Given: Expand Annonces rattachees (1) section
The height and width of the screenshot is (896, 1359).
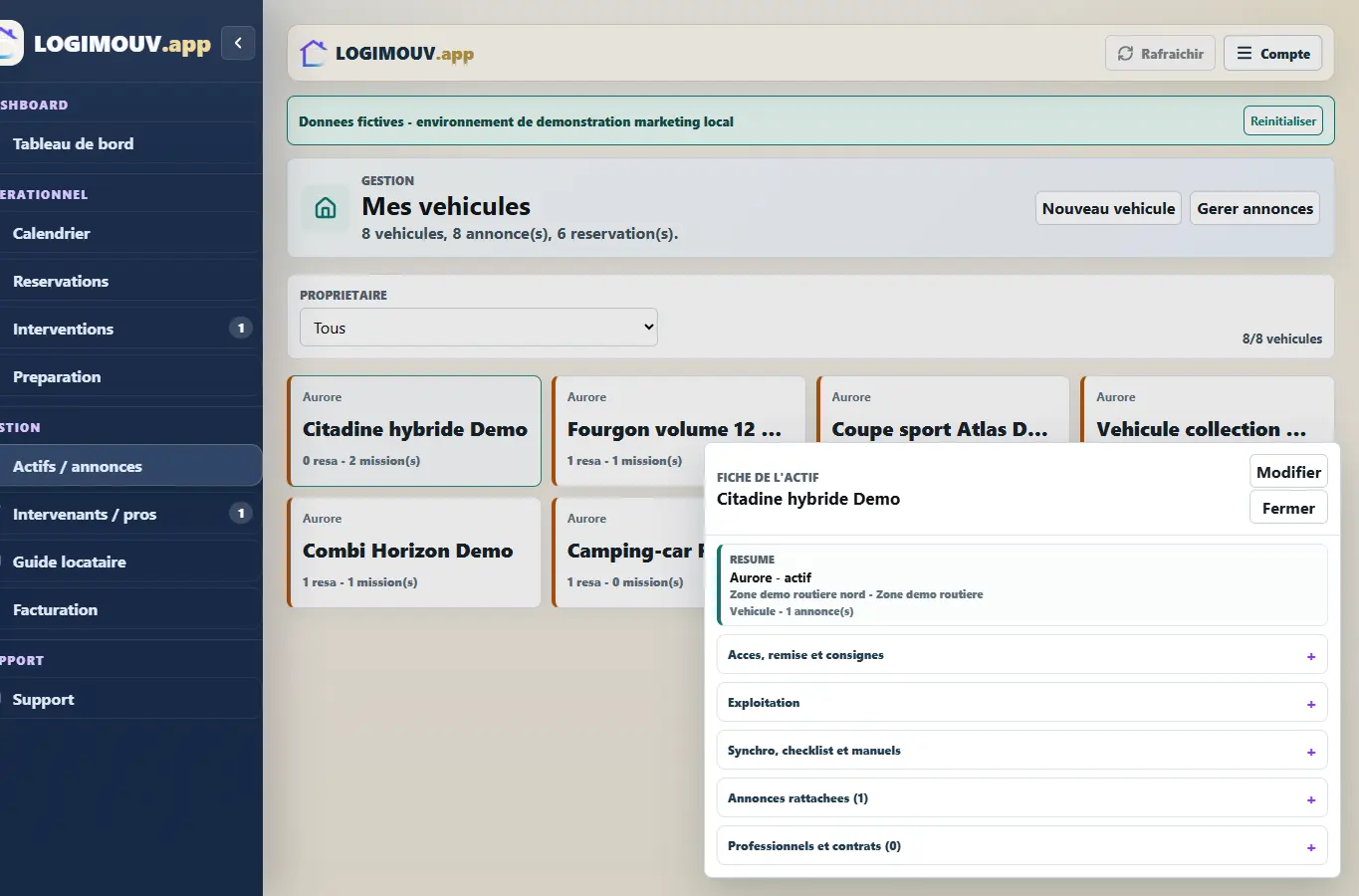Looking at the screenshot, I should coord(1021,798).
